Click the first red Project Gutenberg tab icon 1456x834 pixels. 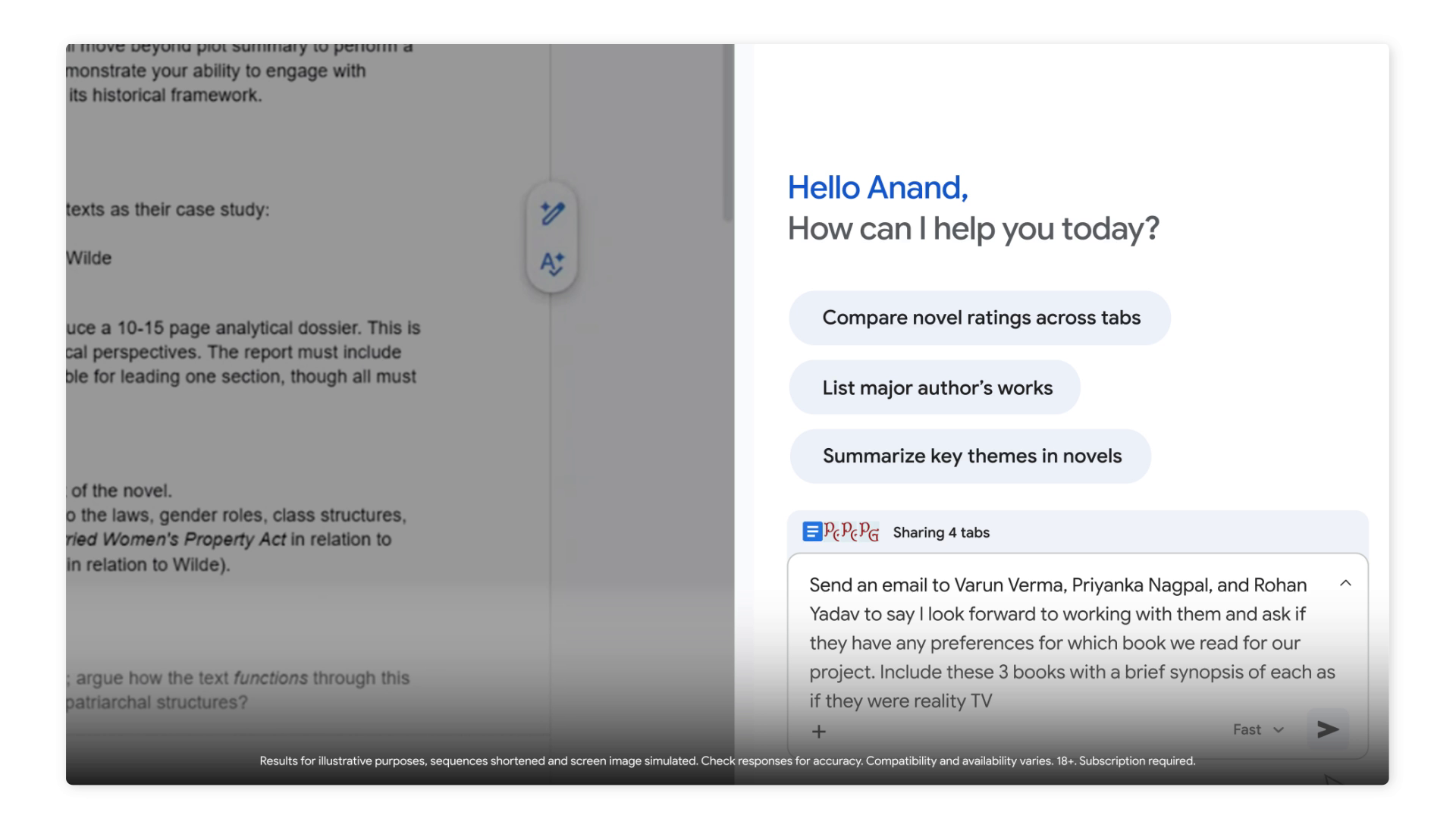(833, 532)
